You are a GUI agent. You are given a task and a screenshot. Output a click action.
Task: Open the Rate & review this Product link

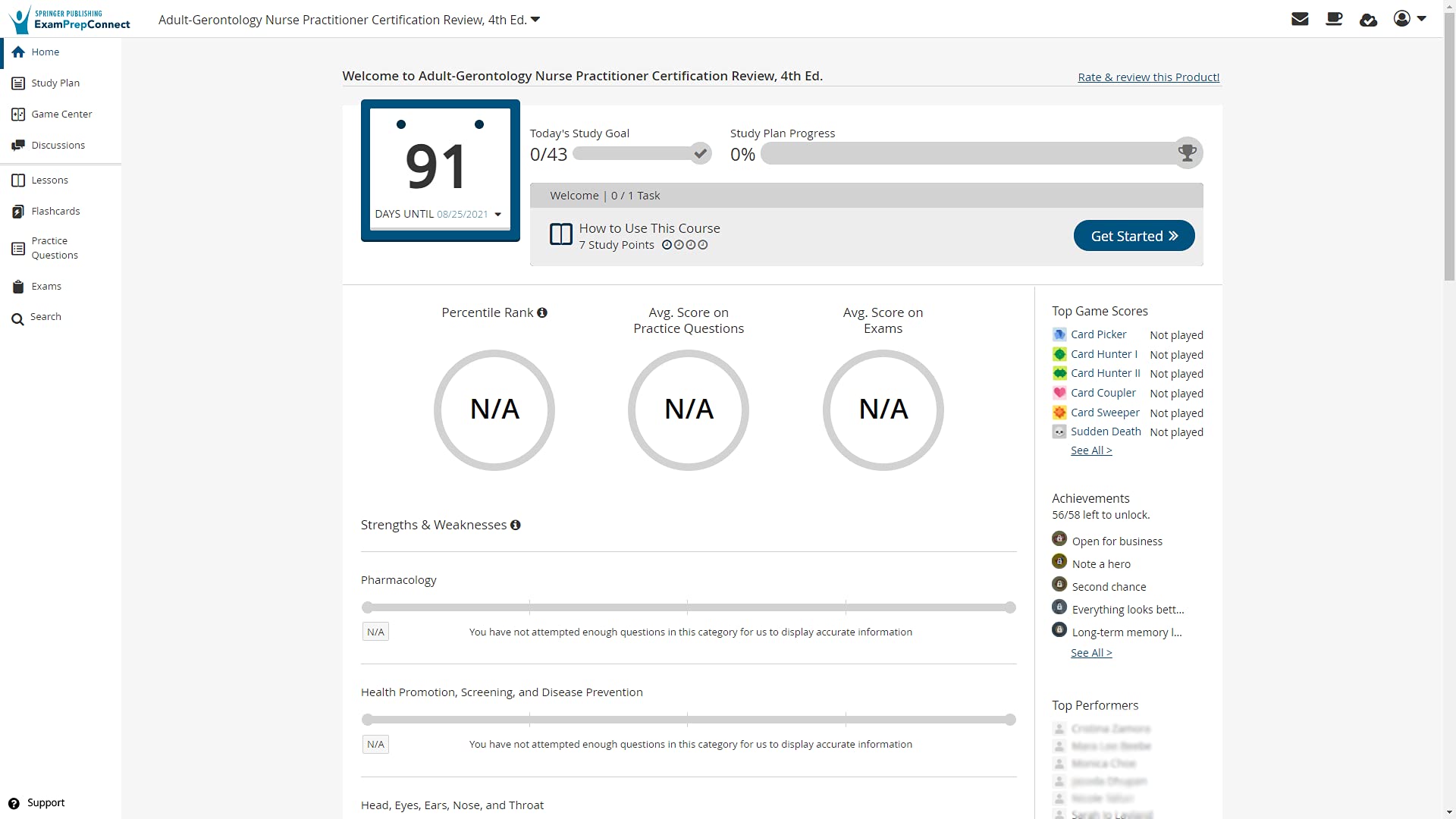pos(1148,77)
